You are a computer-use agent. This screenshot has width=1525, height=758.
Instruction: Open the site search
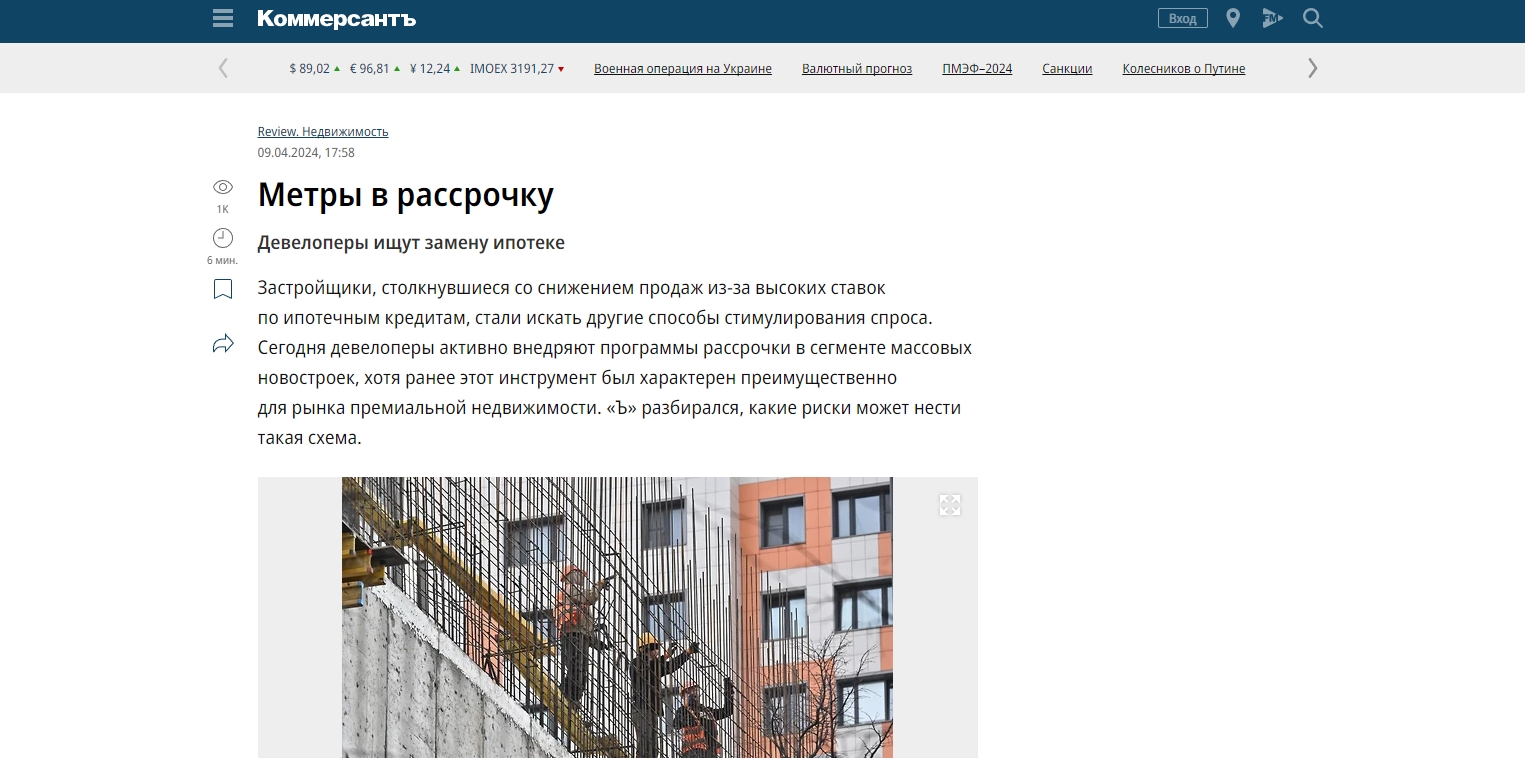click(x=1312, y=18)
